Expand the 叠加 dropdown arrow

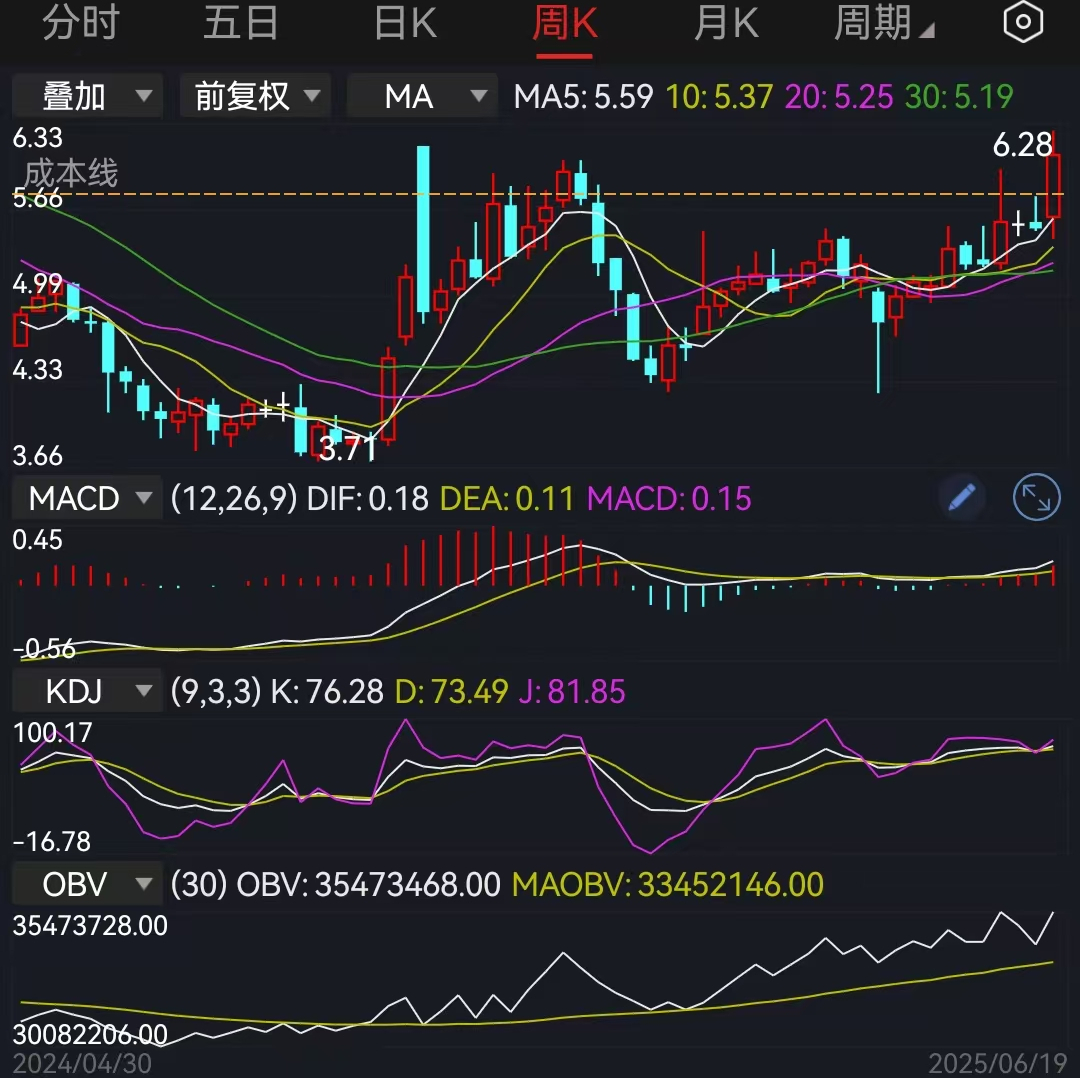tap(146, 96)
